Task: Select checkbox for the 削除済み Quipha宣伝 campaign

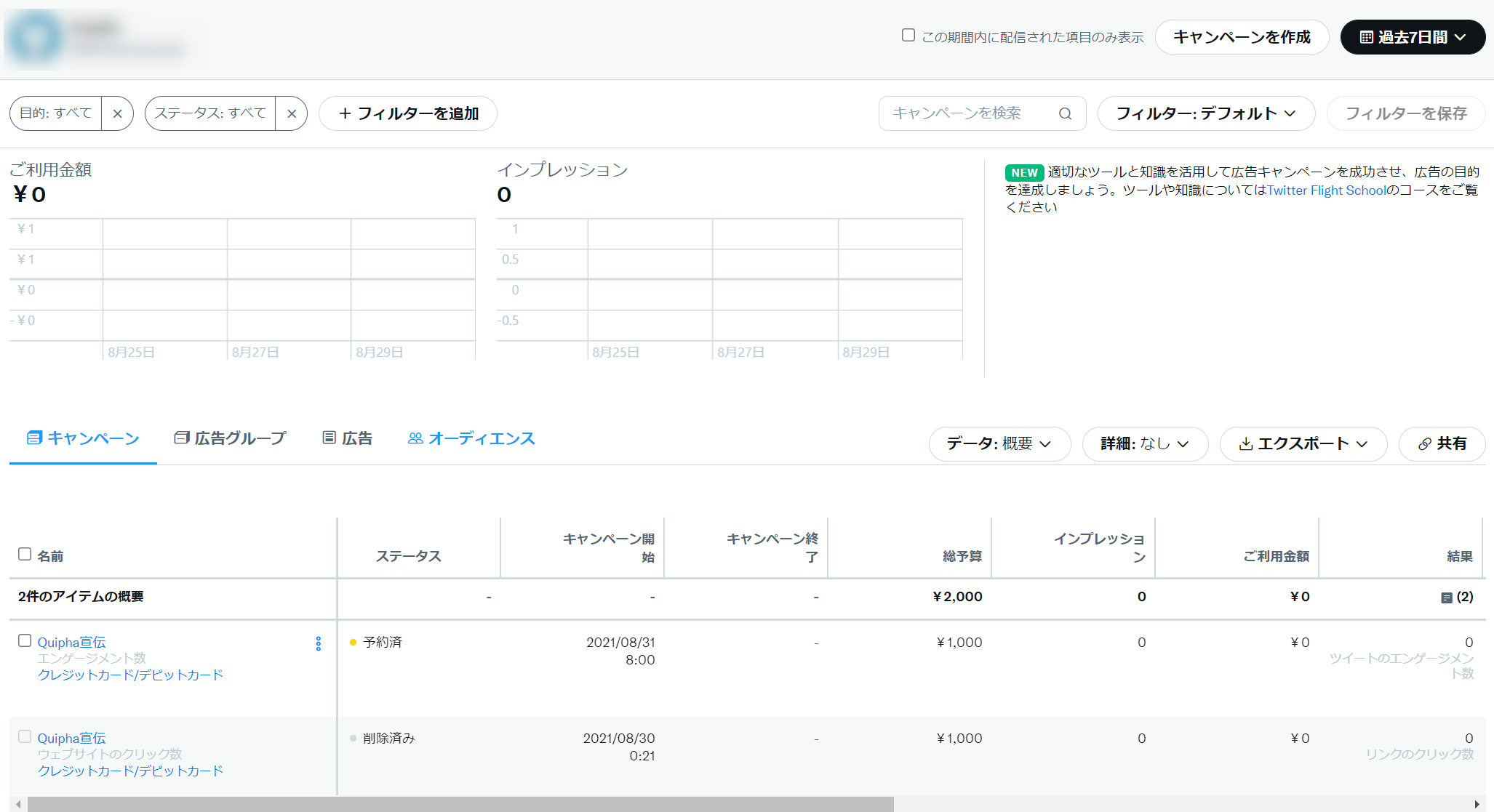Action: point(25,736)
